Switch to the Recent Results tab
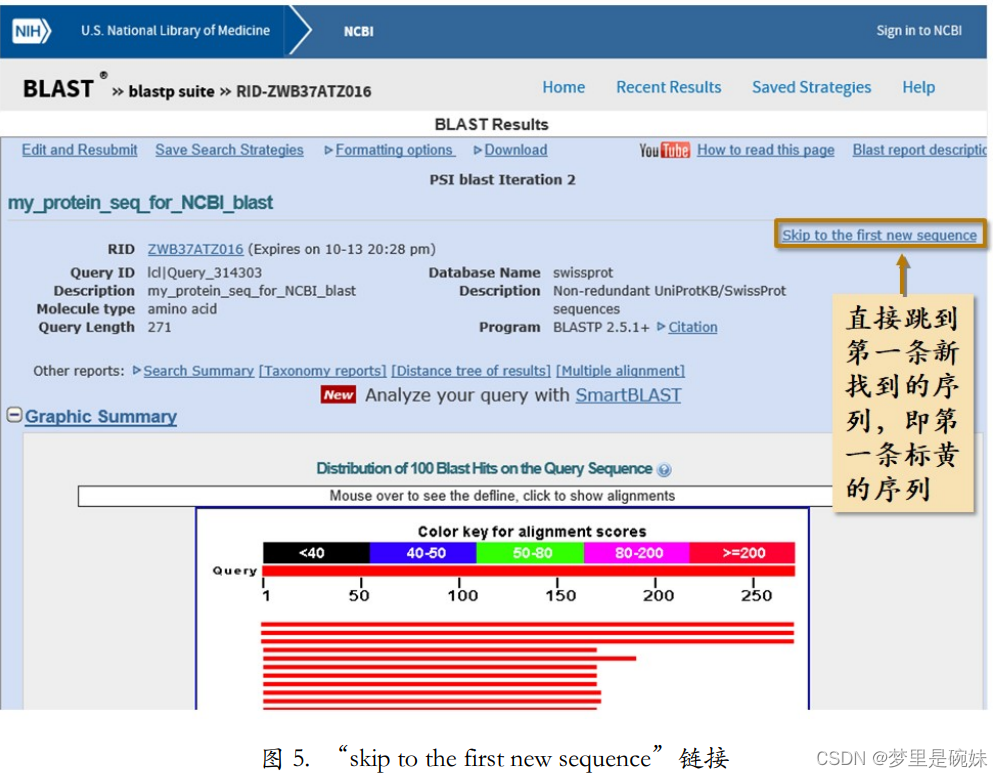 668,87
